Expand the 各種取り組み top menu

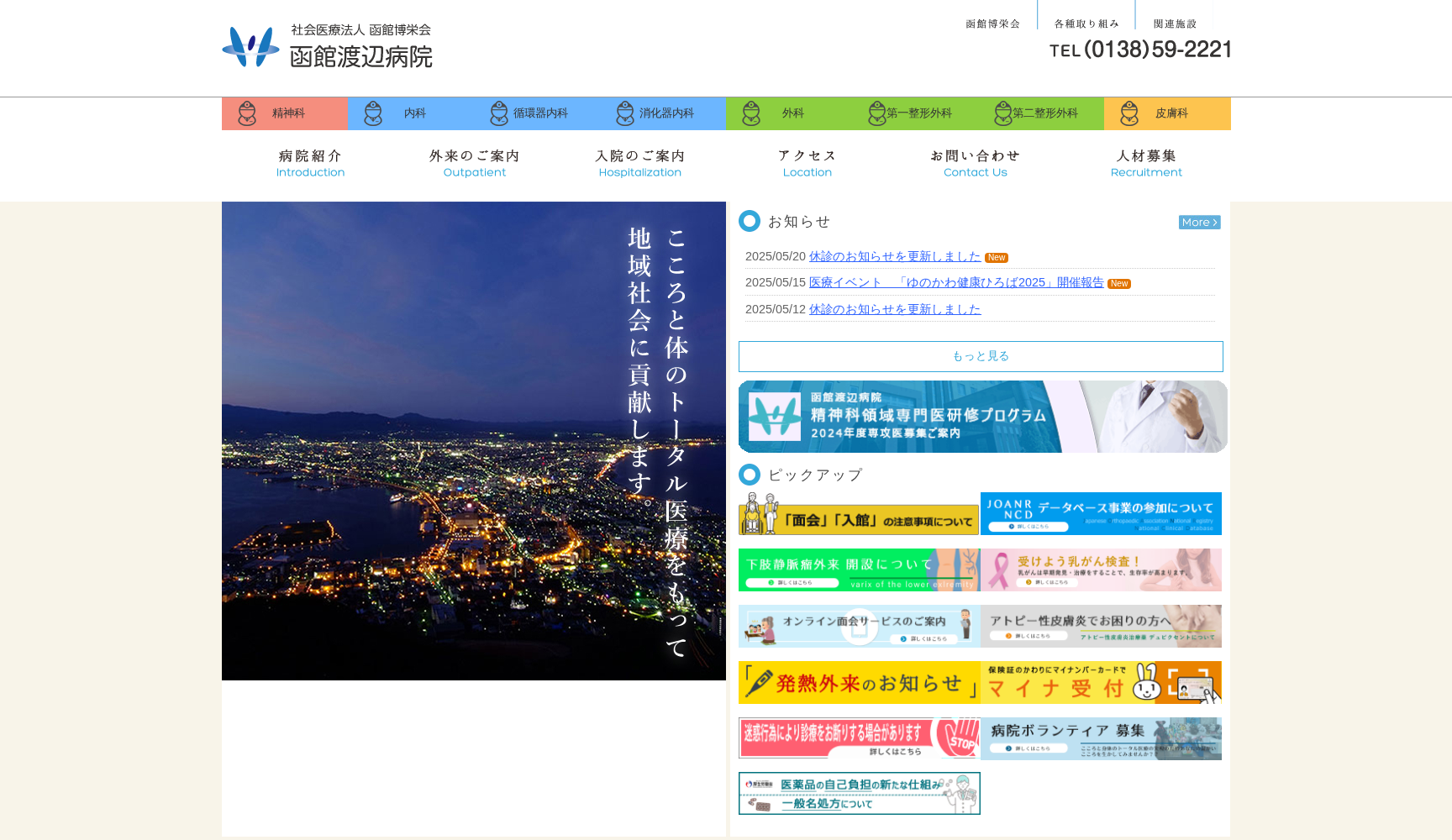pyautogui.click(x=1086, y=24)
